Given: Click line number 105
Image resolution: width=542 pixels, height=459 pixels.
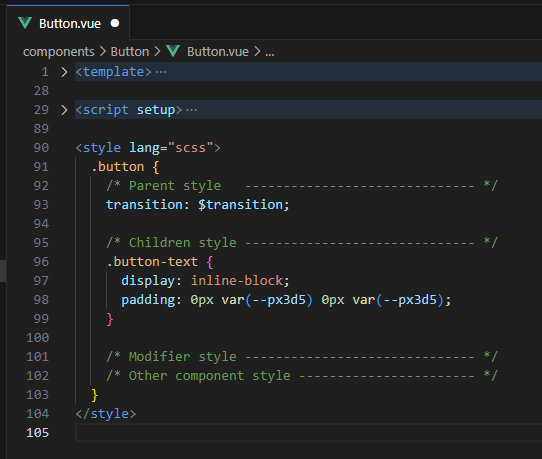Looking at the screenshot, I should coord(38,433).
